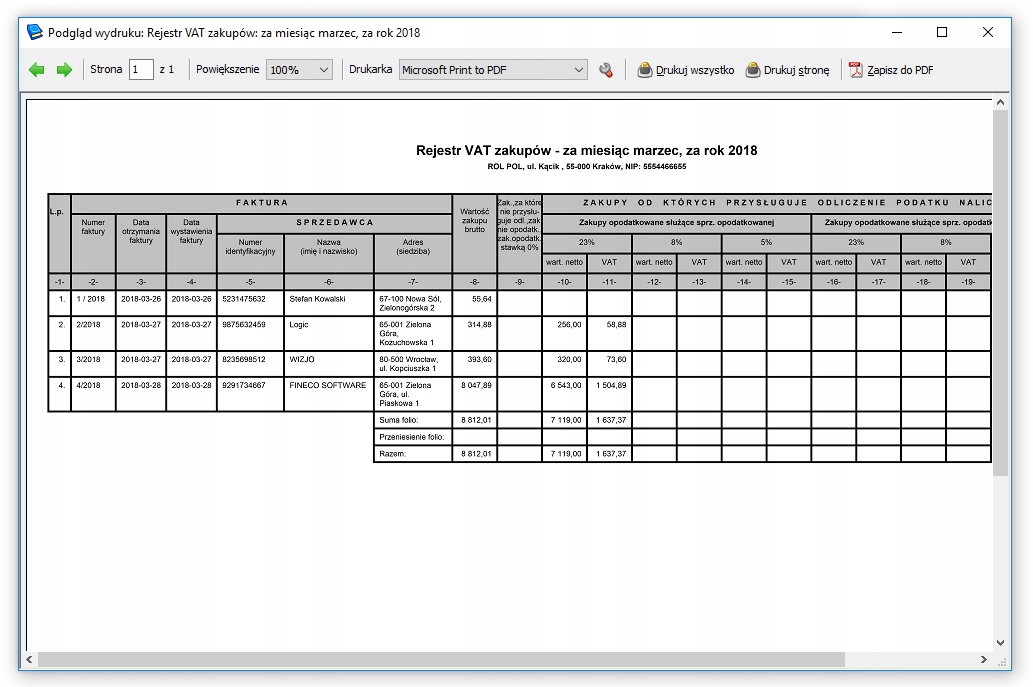This screenshot has height=687, width=1033.
Task: Click Drukuj stronę to print current page
Action: 787,70
